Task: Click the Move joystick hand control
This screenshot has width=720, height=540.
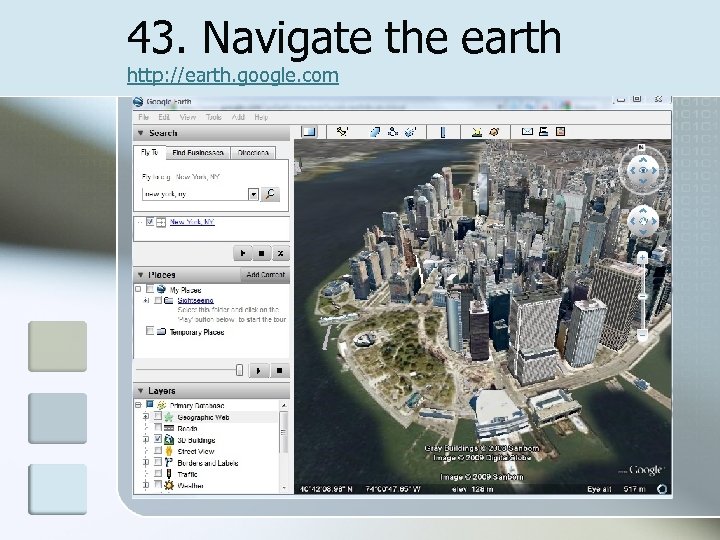Action: point(643,221)
